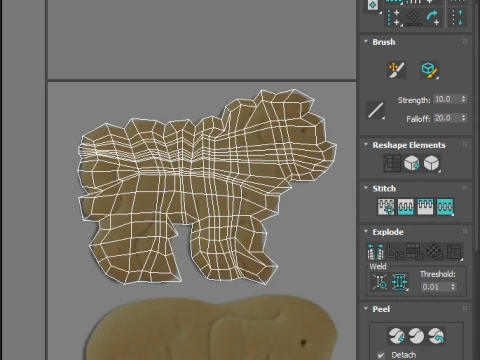Click the curved arrow rotate icon
The image size is (480, 360).
click(x=433, y=17)
